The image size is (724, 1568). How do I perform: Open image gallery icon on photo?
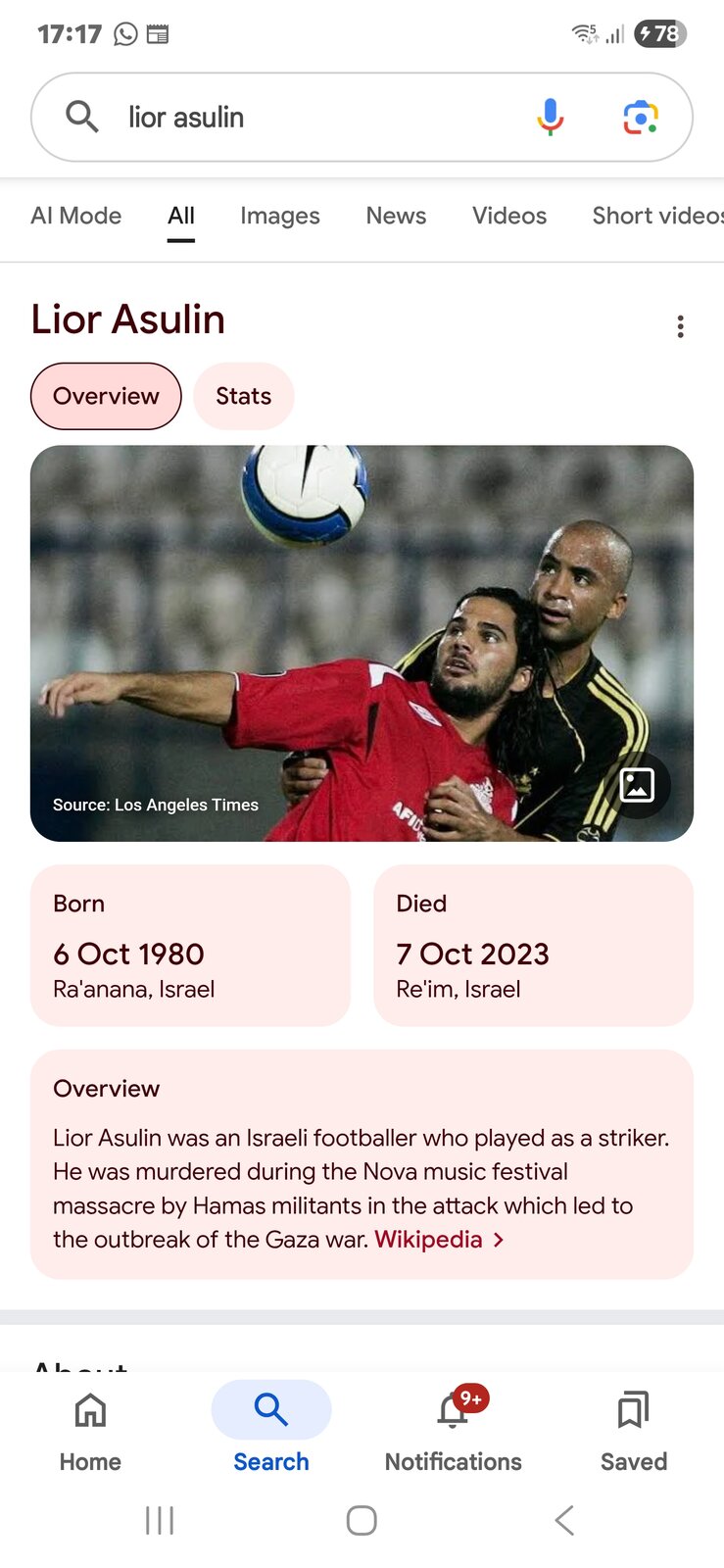[x=638, y=785]
